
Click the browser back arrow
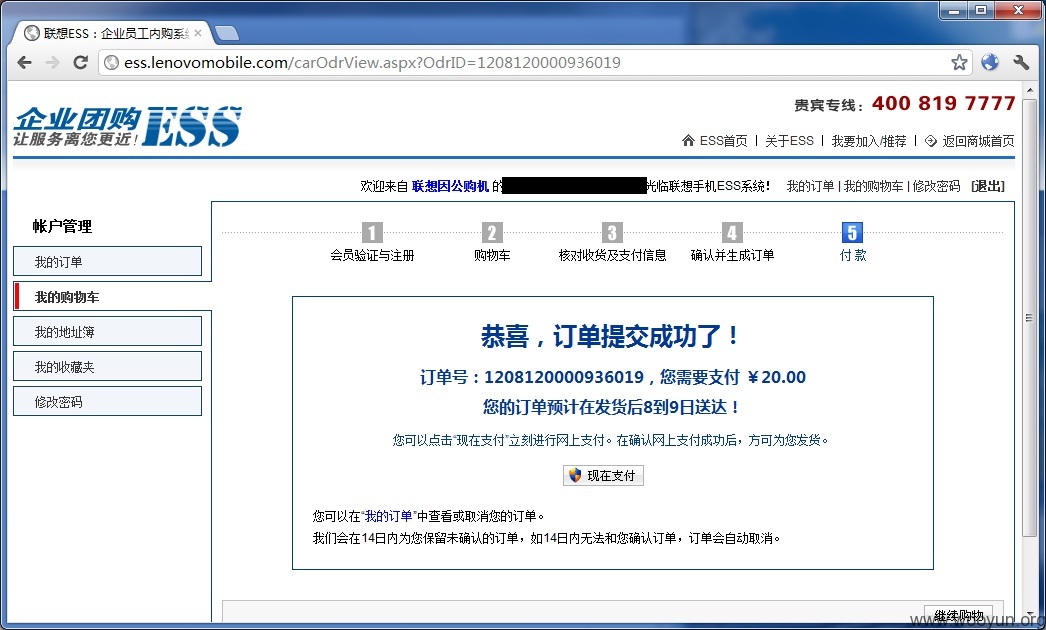(x=25, y=63)
